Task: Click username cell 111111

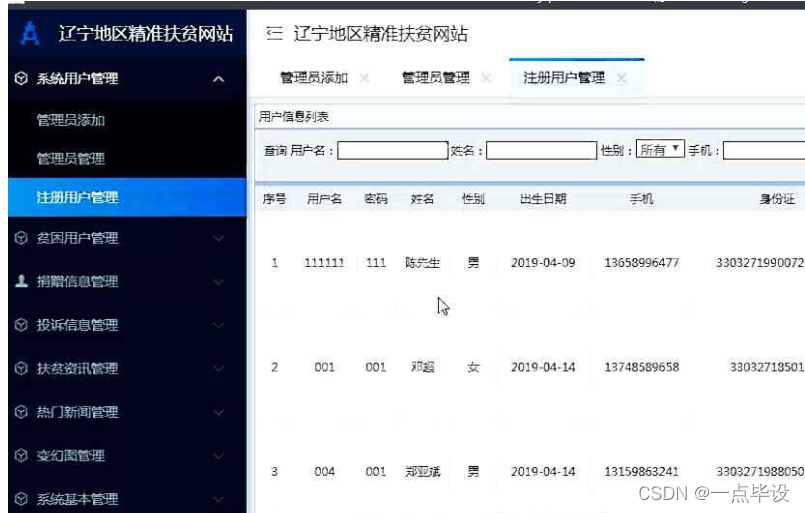Action: tap(324, 263)
